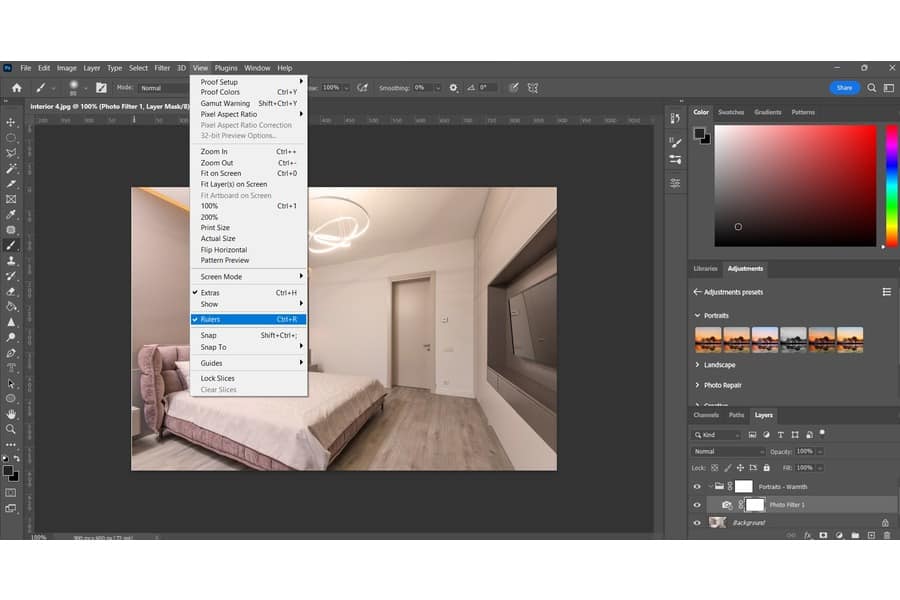
Task: Toggle visibility of Portraits - Warmth group
Action: (x=697, y=487)
